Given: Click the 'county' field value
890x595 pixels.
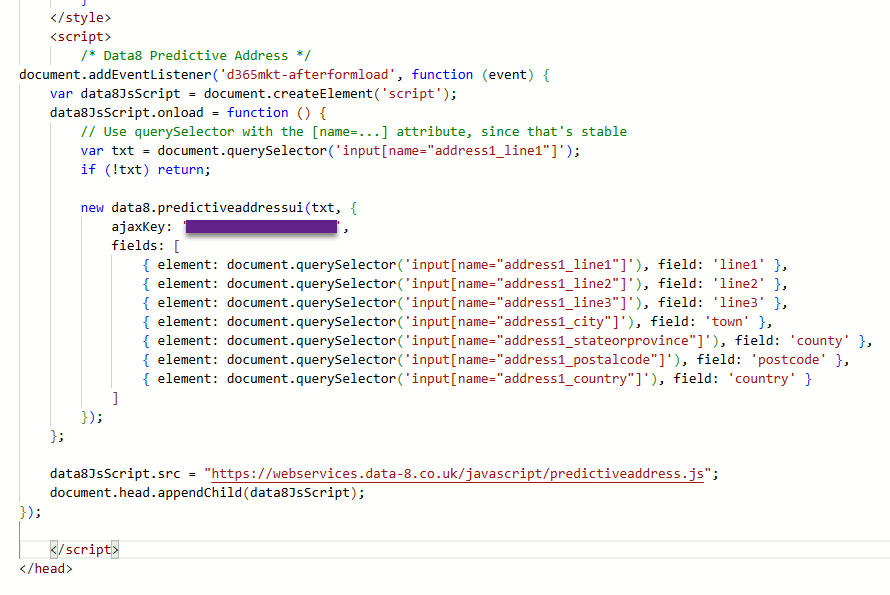Looking at the screenshot, I should 820,341.
